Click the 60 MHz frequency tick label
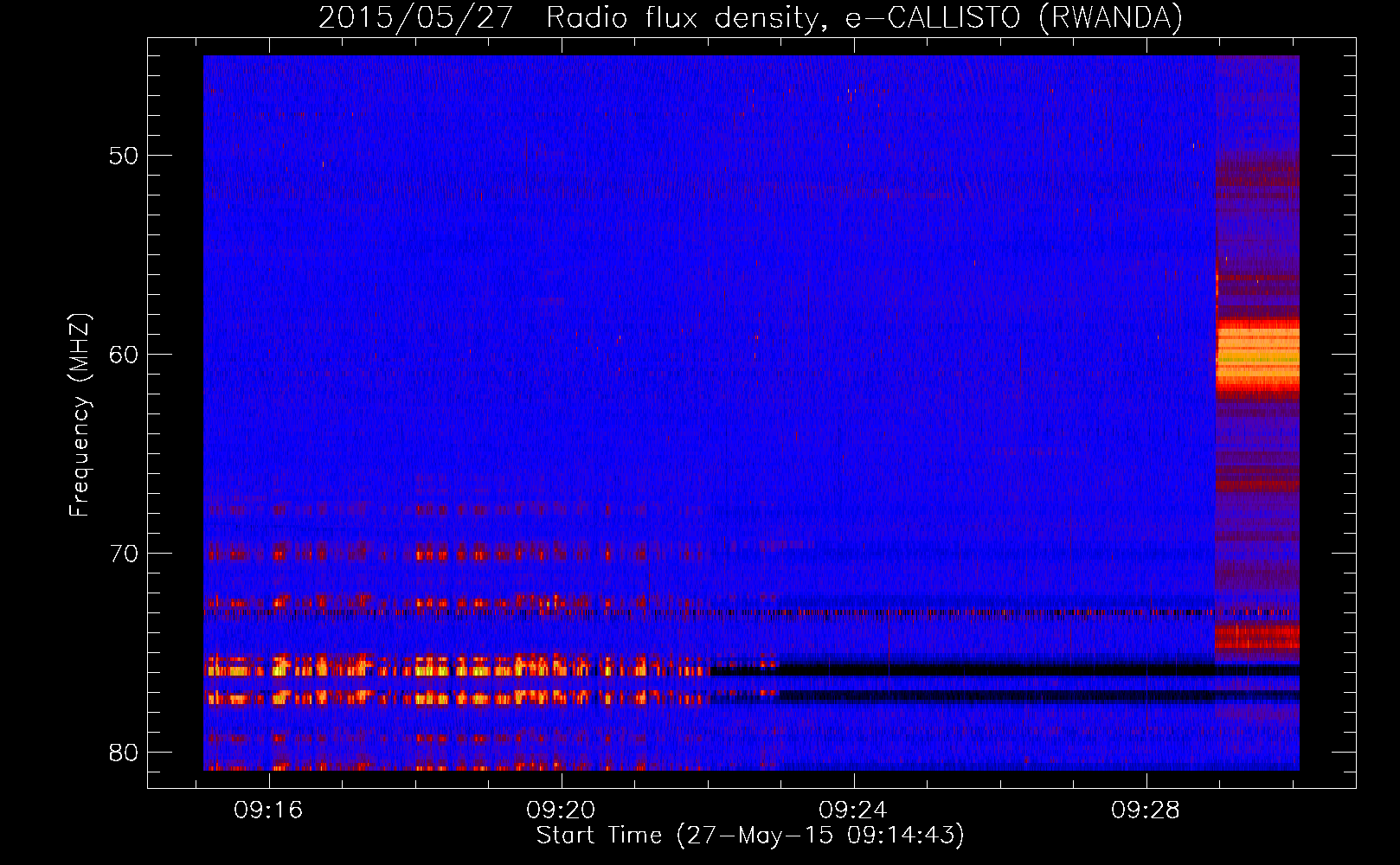The height and width of the screenshot is (865, 1400). click(124, 355)
